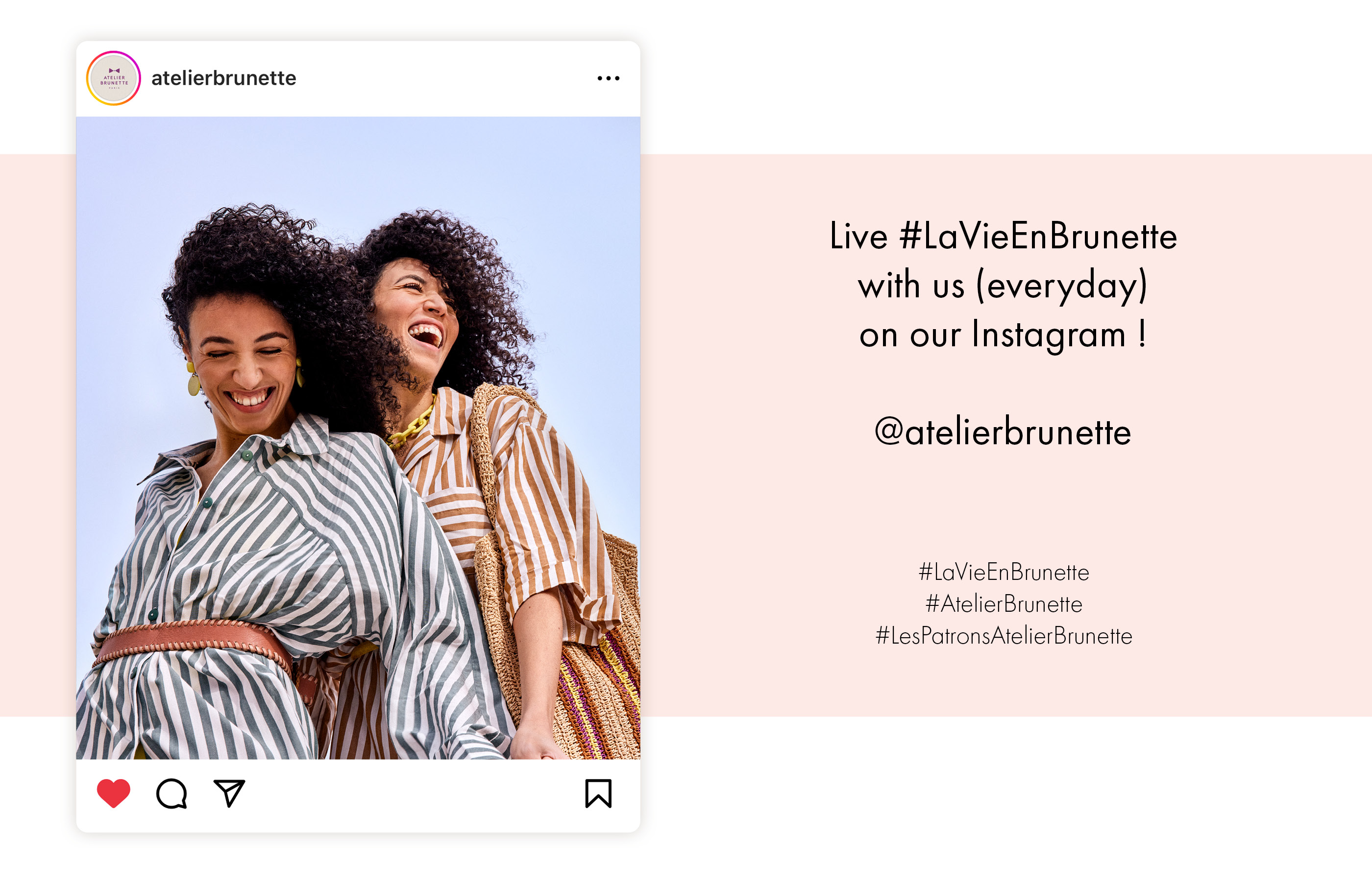
Task: Open the atelierbrunette username in post header
Action: [223, 78]
